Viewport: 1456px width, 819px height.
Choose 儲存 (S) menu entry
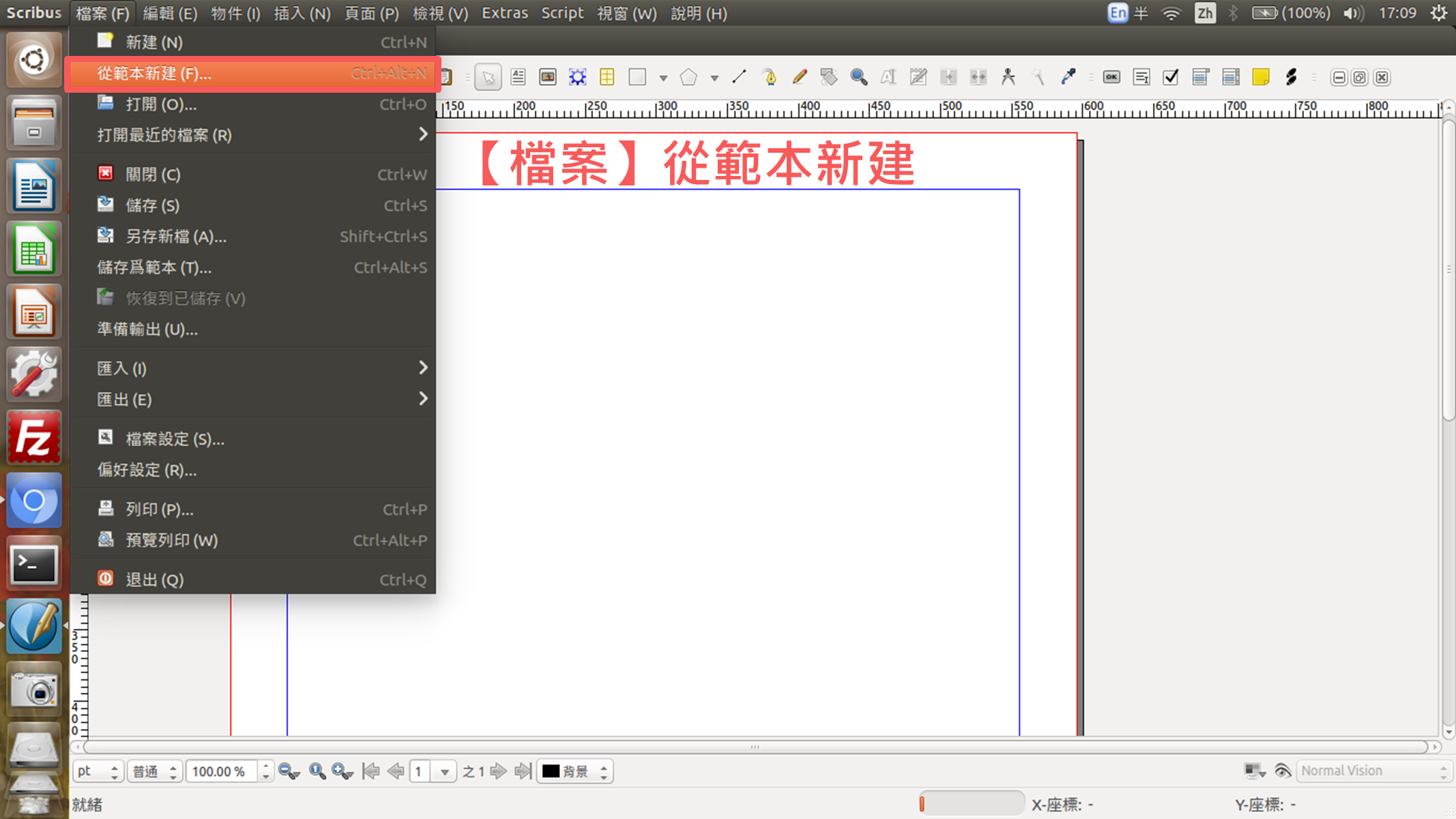click(253, 205)
